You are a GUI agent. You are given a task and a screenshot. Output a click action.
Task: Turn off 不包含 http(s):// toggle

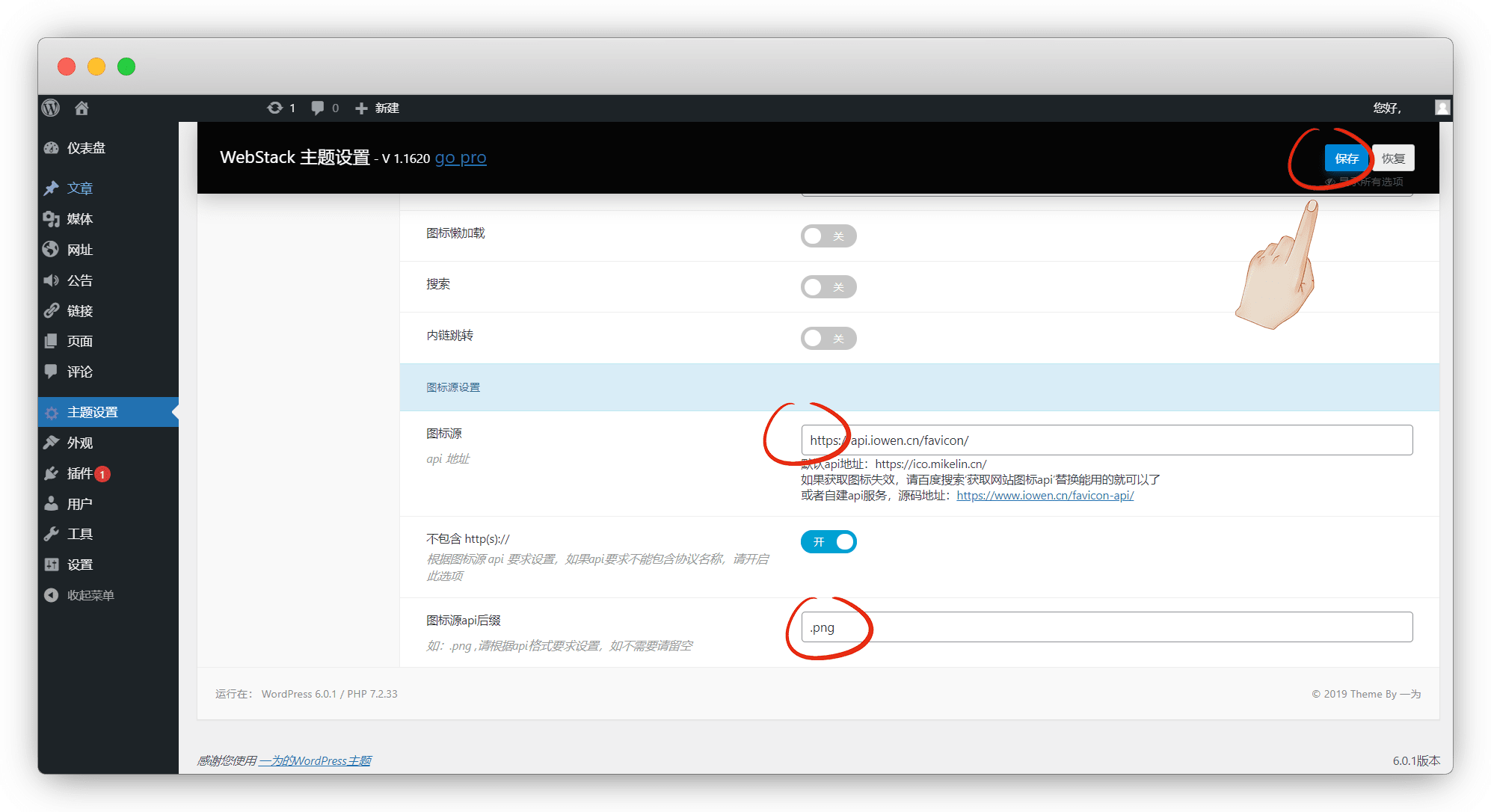(828, 542)
